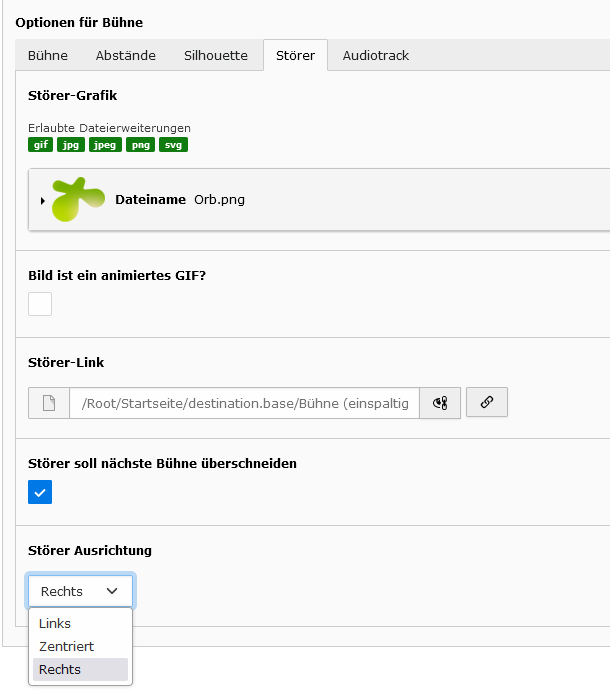The image size is (610, 697).
Task: Click into the Störer-Link path field
Action: (245, 403)
